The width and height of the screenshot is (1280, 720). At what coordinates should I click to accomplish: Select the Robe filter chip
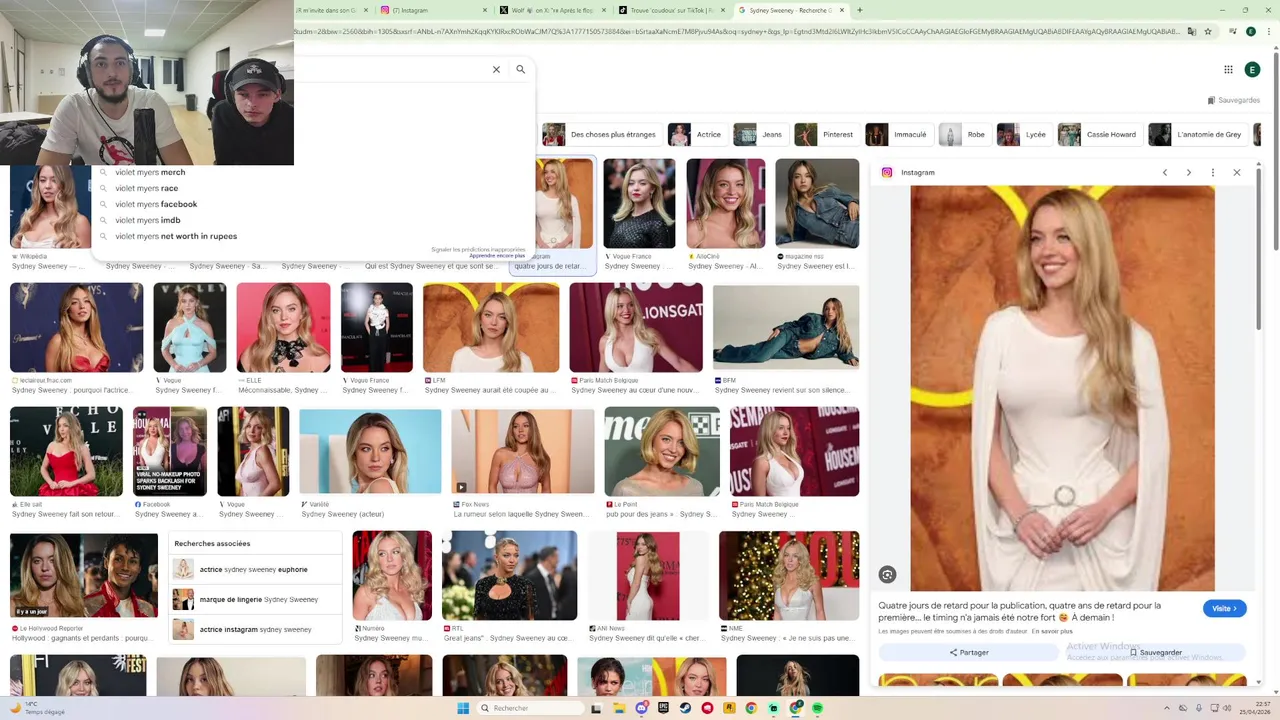click(964, 134)
